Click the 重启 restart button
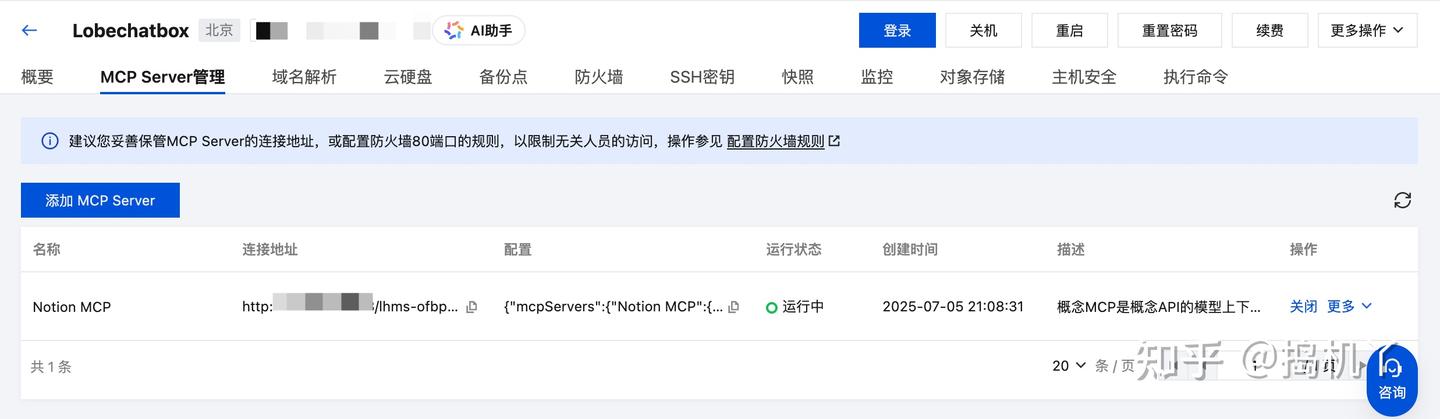Screen dimensions: 1440x419 pyautogui.click(x=1070, y=30)
